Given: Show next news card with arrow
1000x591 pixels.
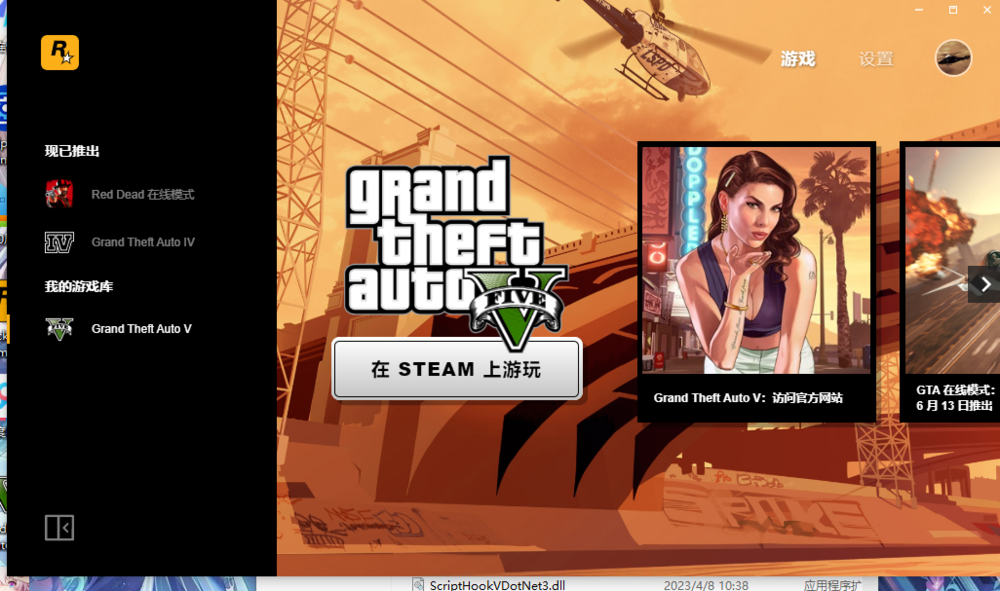Looking at the screenshot, I should click(984, 284).
